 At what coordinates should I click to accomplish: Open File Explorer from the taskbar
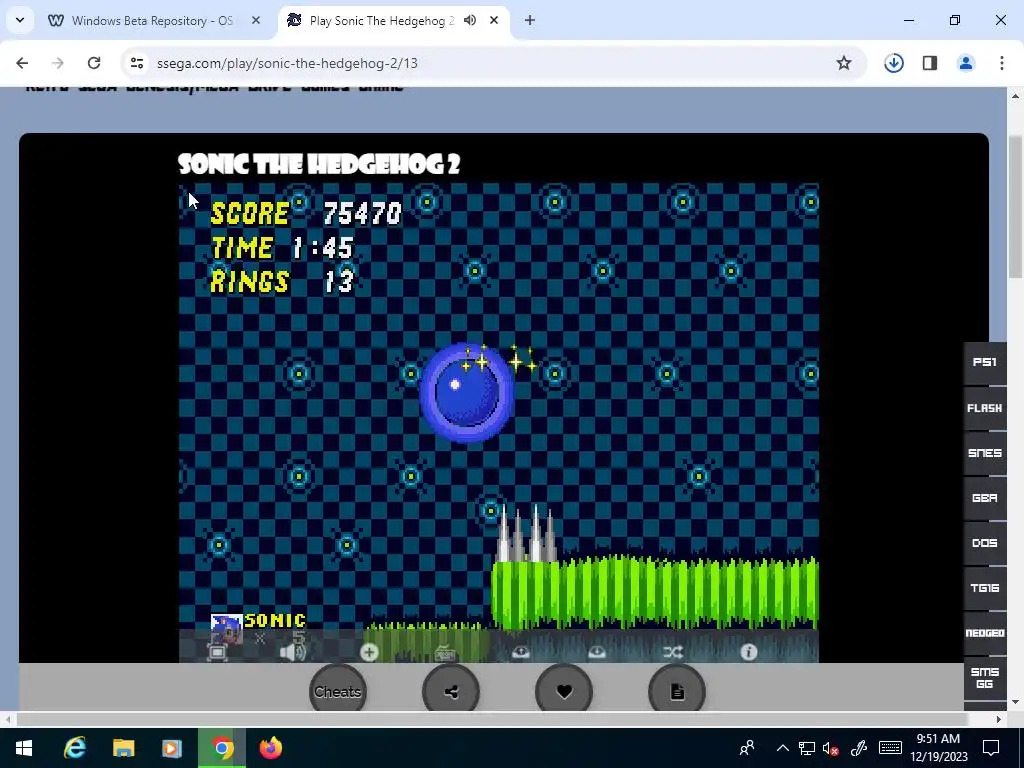(x=123, y=748)
